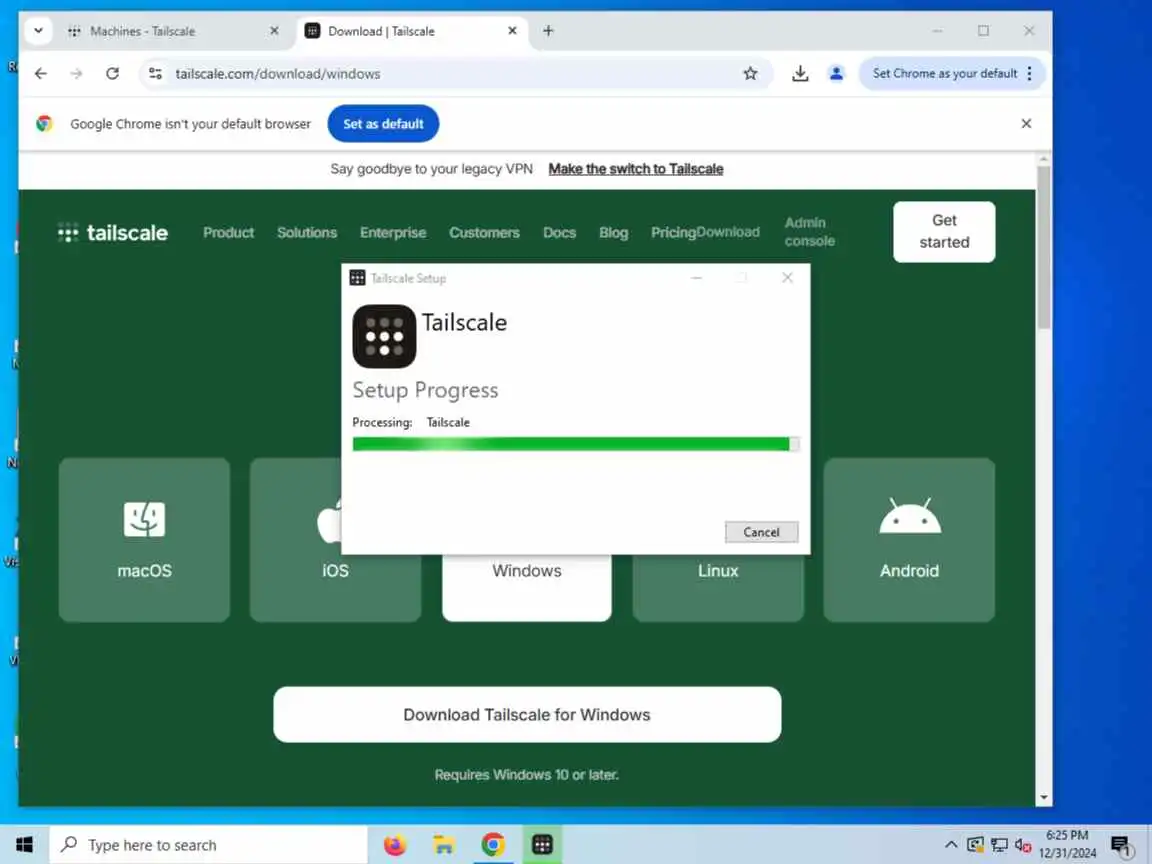
Task: Open the volume icon in the system tray
Action: tap(1023, 846)
